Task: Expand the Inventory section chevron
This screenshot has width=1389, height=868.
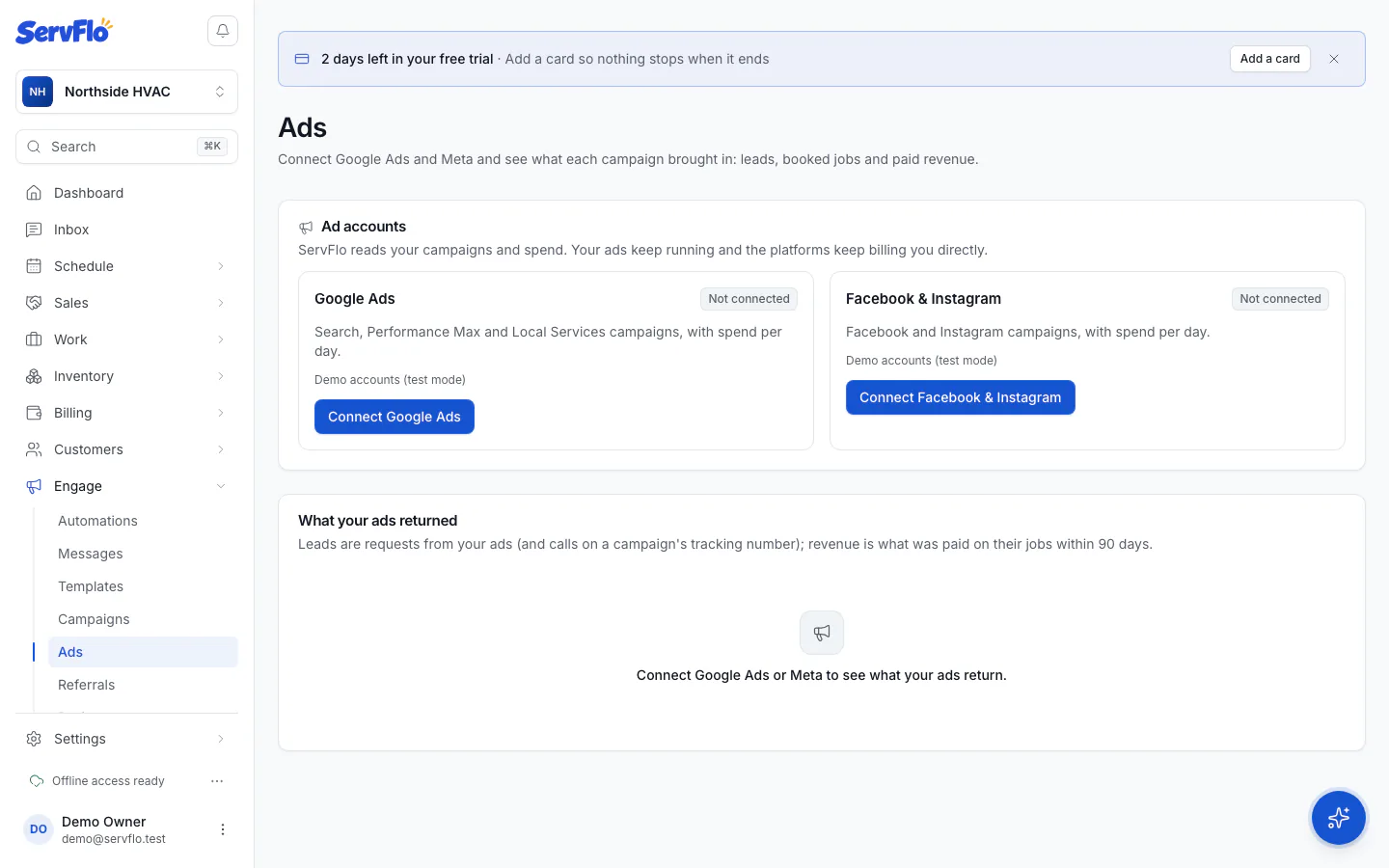Action: (x=221, y=376)
